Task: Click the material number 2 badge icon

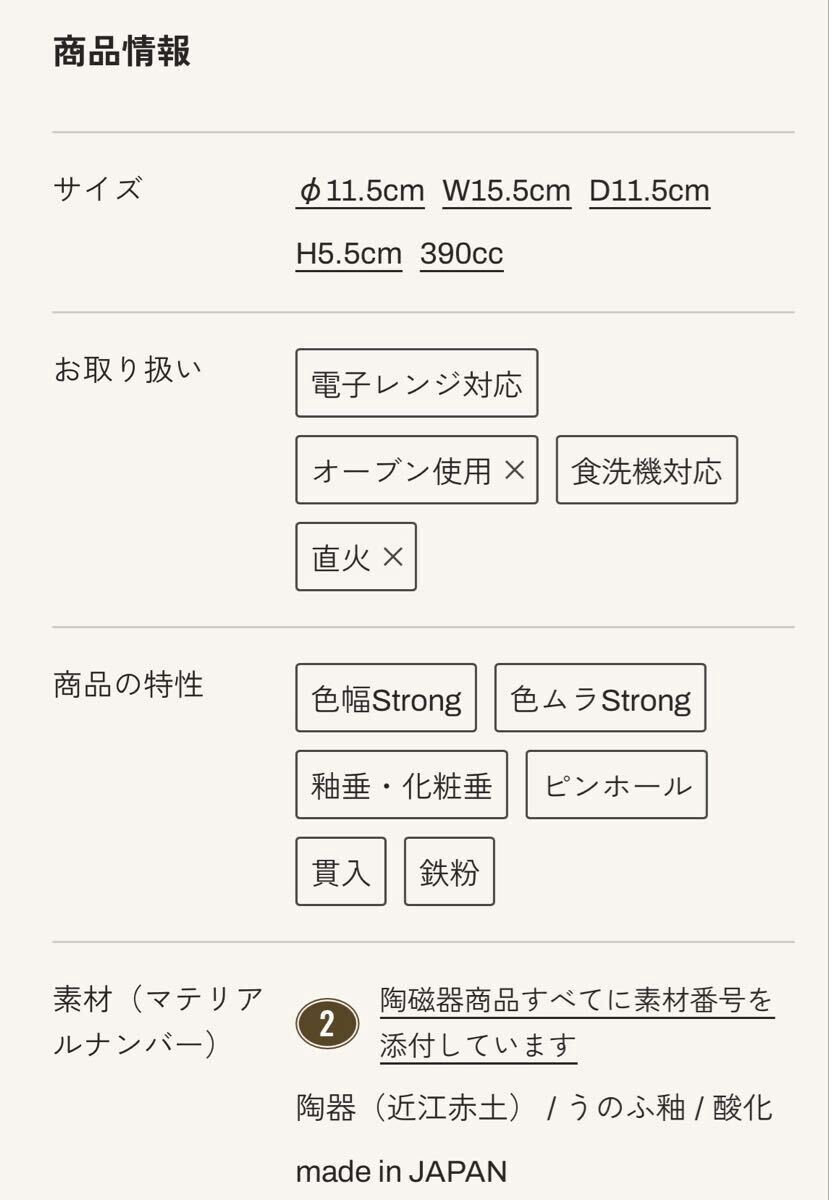Action: 327,1023
